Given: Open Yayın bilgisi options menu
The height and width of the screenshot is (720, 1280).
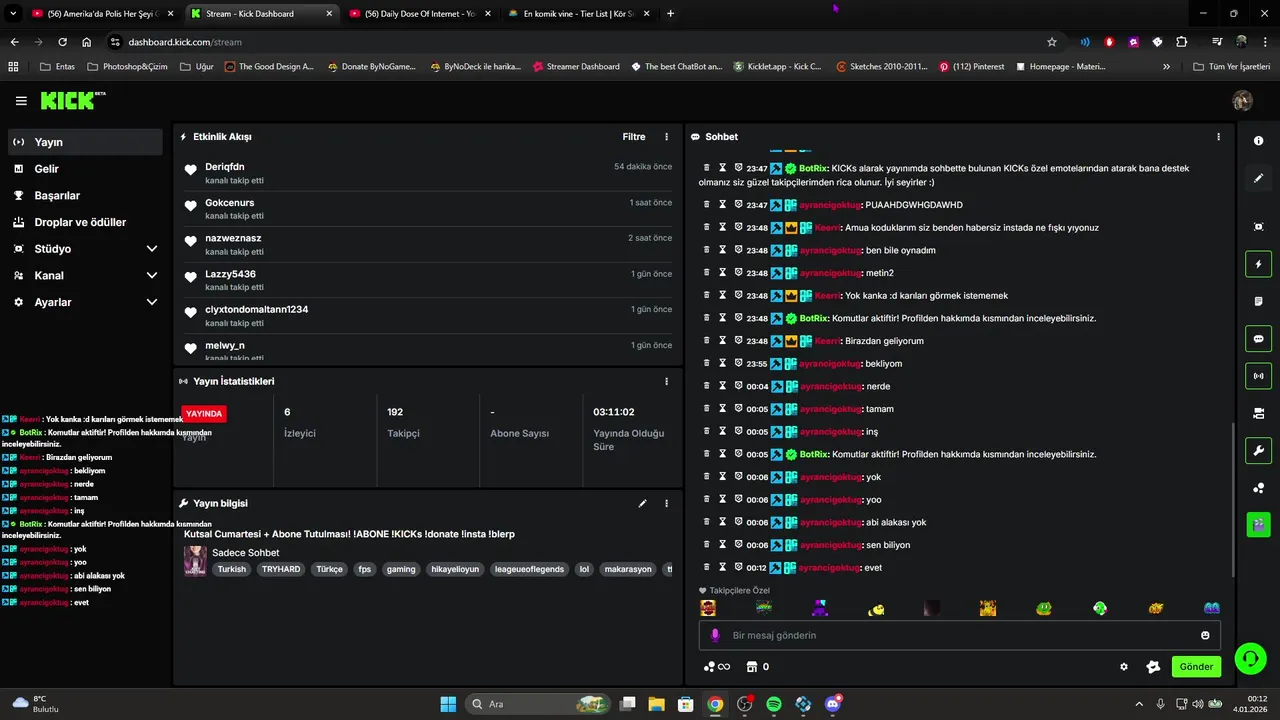Looking at the screenshot, I should point(667,503).
